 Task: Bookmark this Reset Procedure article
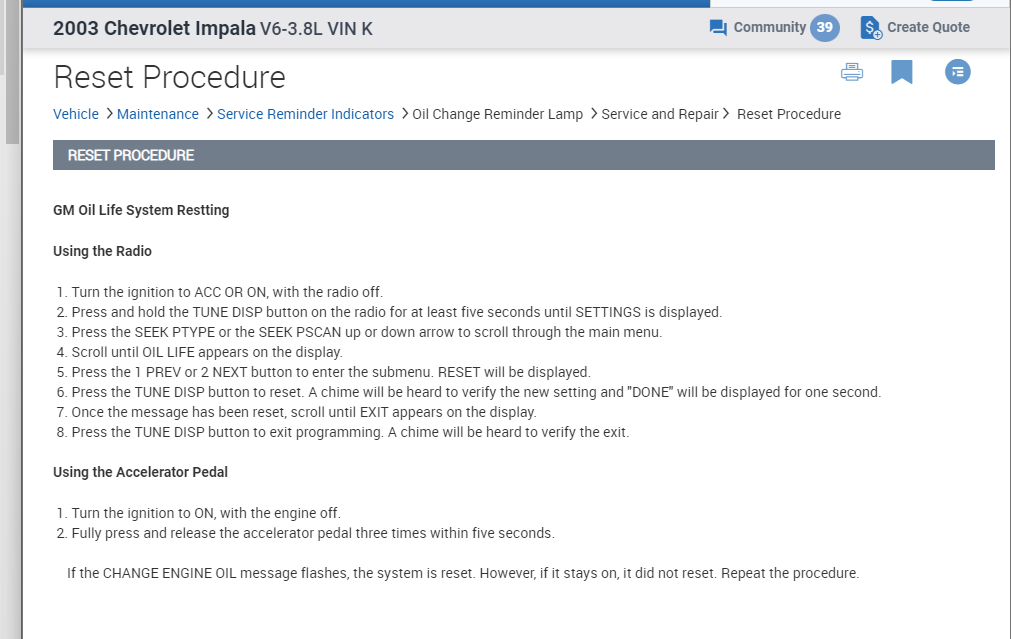click(902, 72)
